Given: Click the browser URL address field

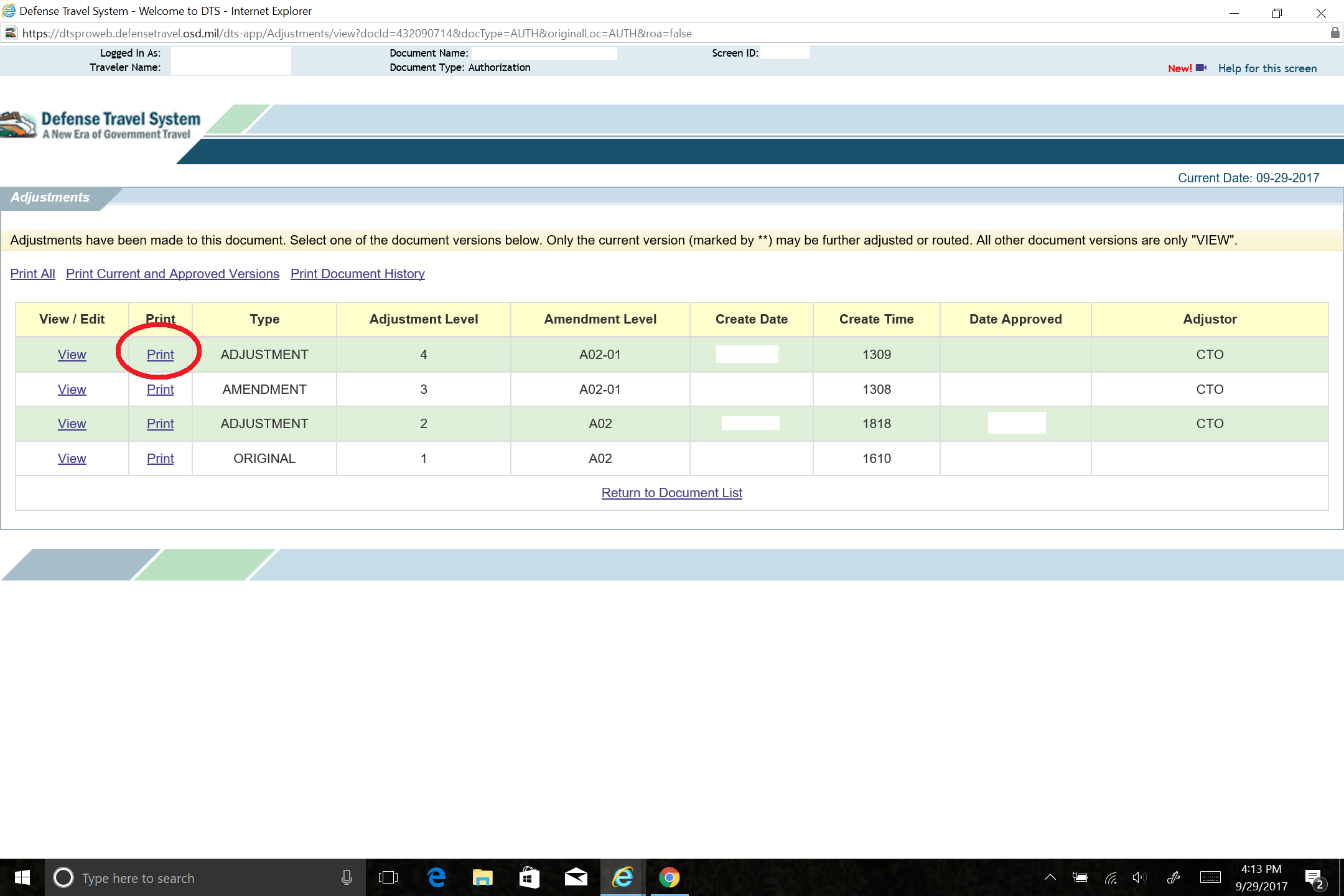Looking at the screenshot, I should coord(672,33).
